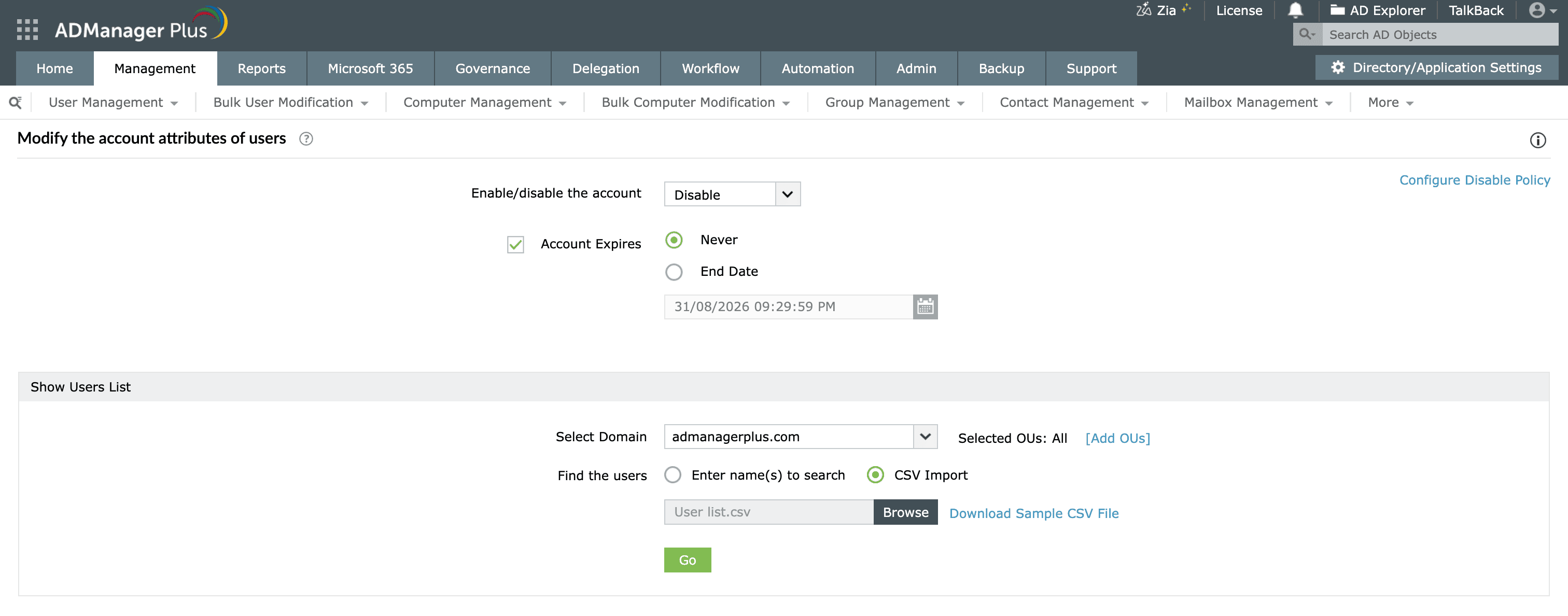The height and width of the screenshot is (616, 1568).
Task: Select the End Date radio option
Action: pos(674,272)
